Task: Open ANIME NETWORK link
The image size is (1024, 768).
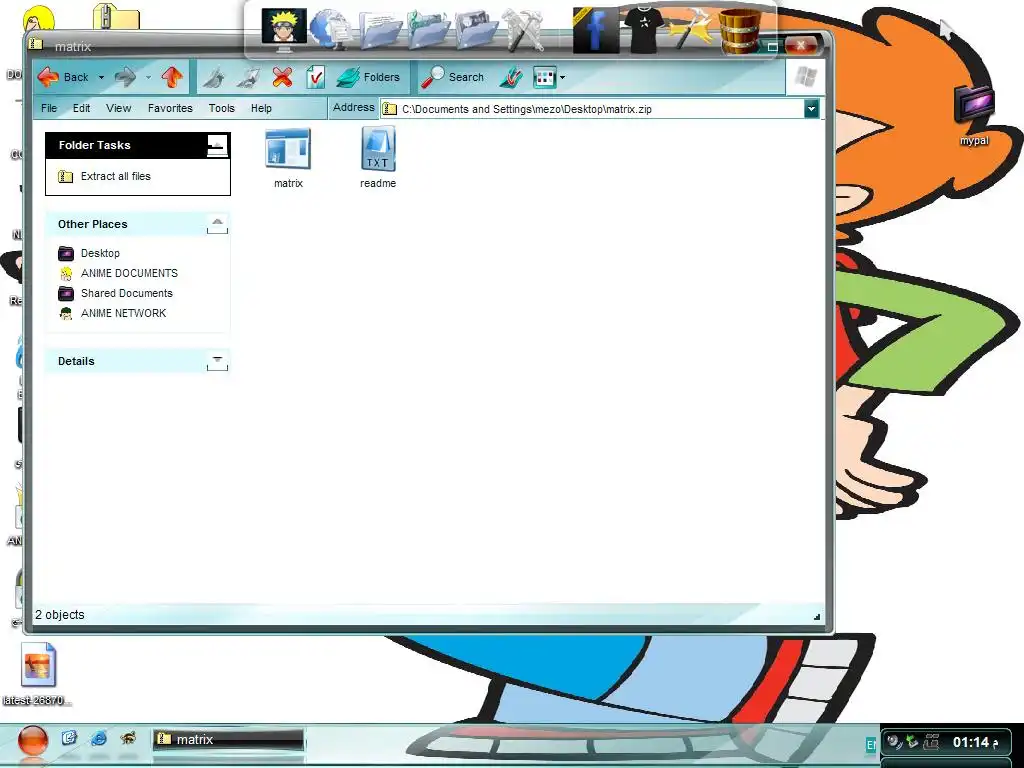Action: 123,313
